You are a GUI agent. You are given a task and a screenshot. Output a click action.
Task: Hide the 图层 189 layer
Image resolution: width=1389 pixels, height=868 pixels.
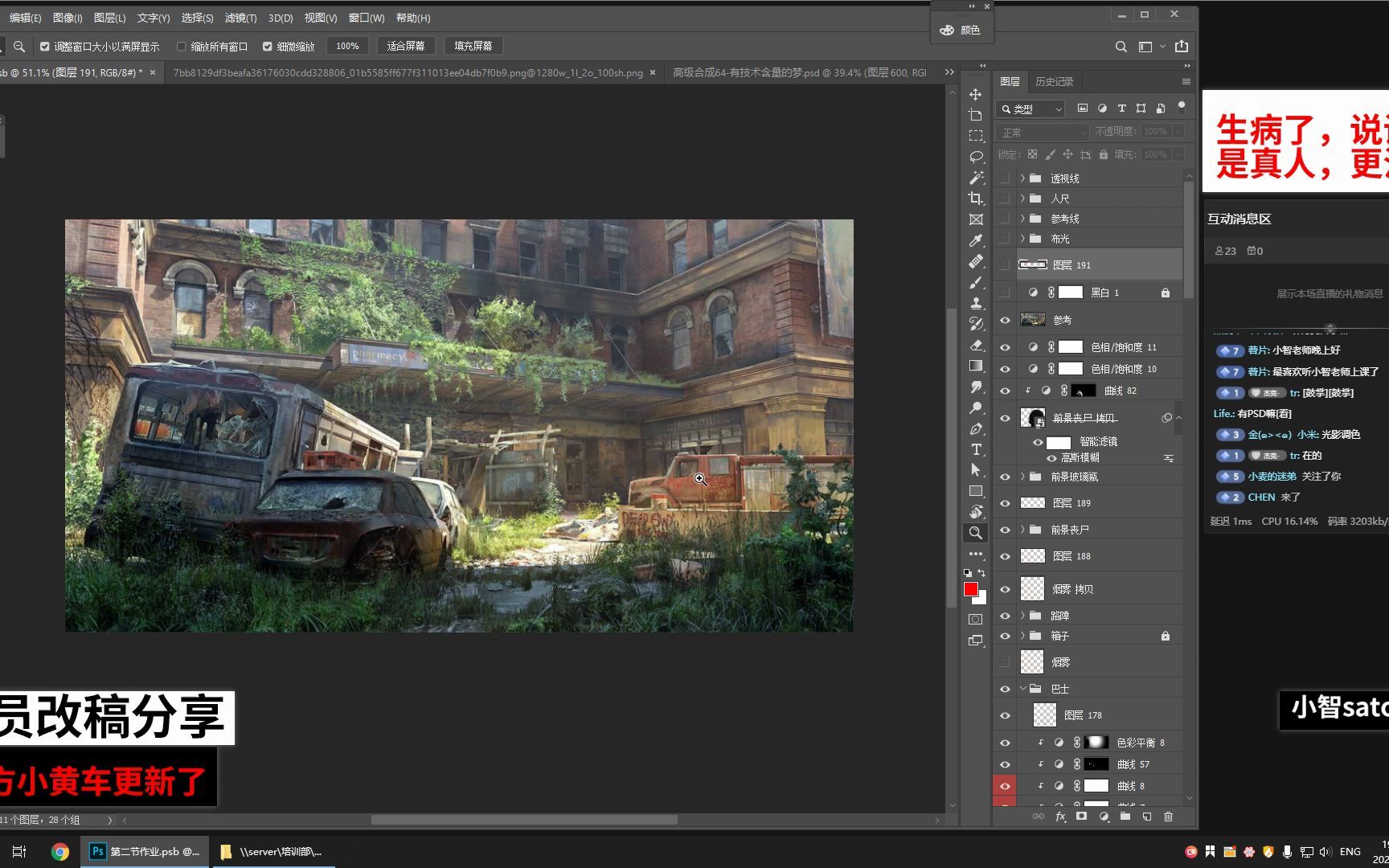point(1005,503)
